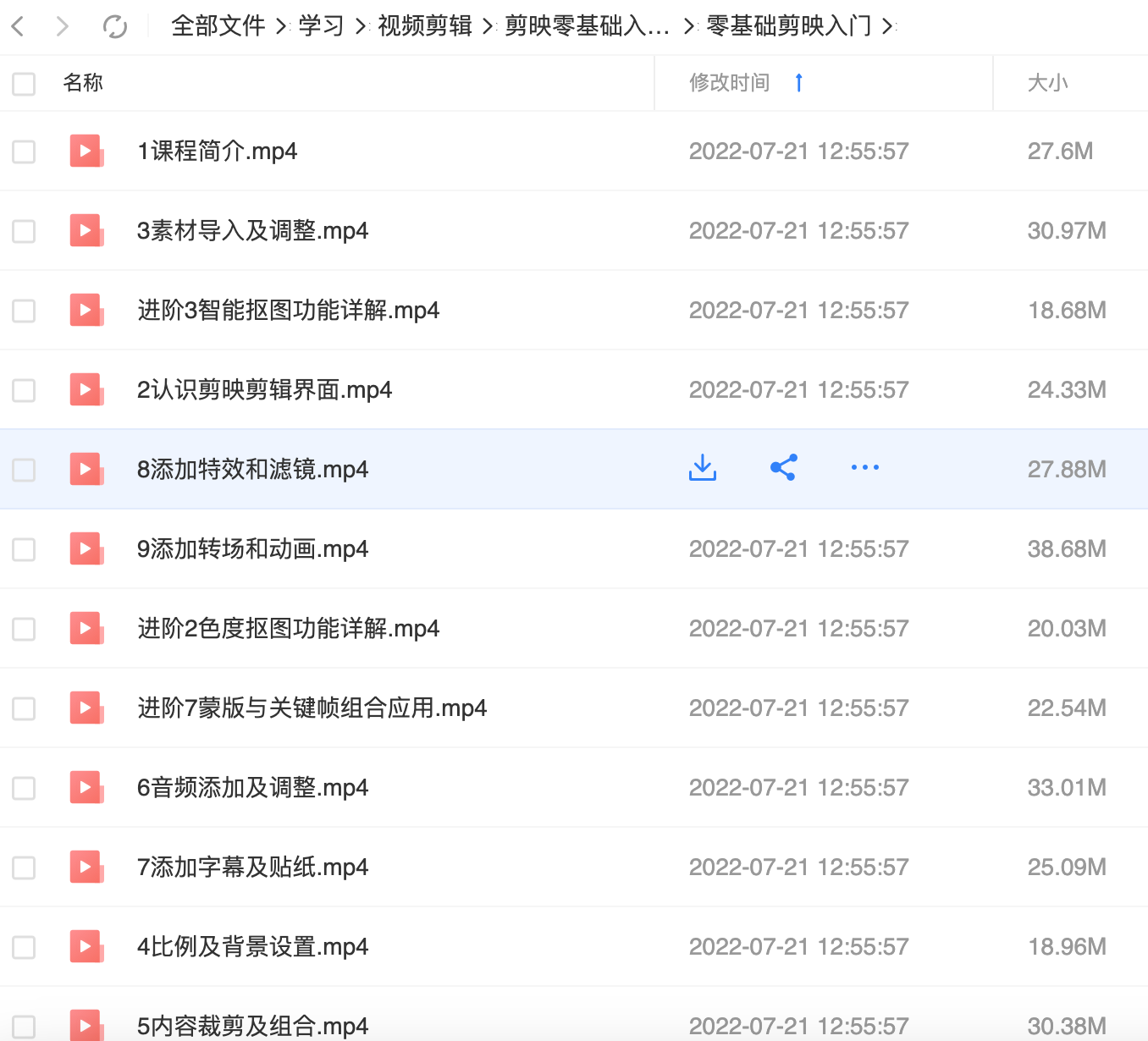
Task: Check the box for 6音频添加及调整.mp4
Action: (x=24, y=789)
